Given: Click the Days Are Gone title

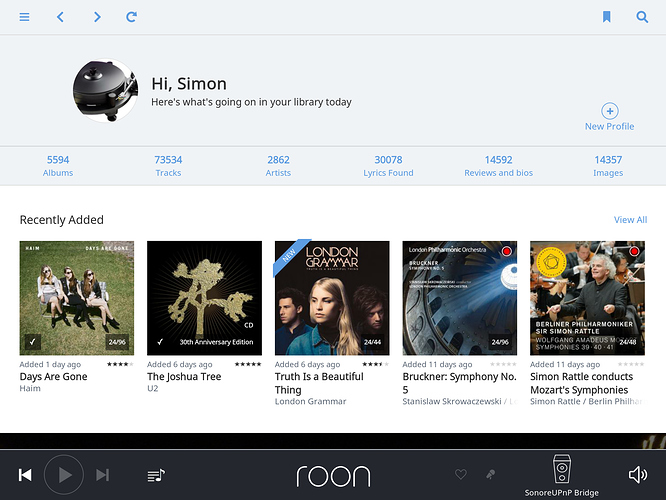Looking at the screenshot, I should 54,377.
